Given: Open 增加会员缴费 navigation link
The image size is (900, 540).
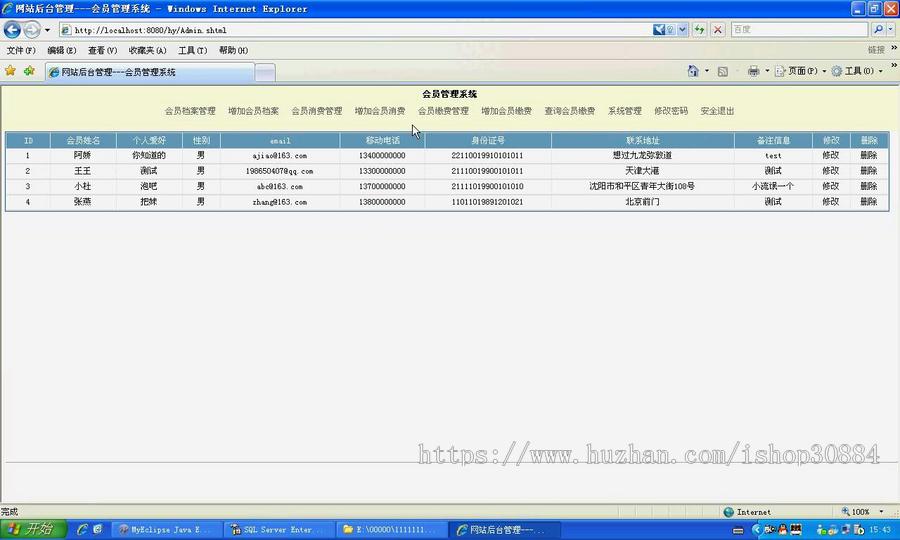Looking at the screenshot, I should click(x=506, y=111).
